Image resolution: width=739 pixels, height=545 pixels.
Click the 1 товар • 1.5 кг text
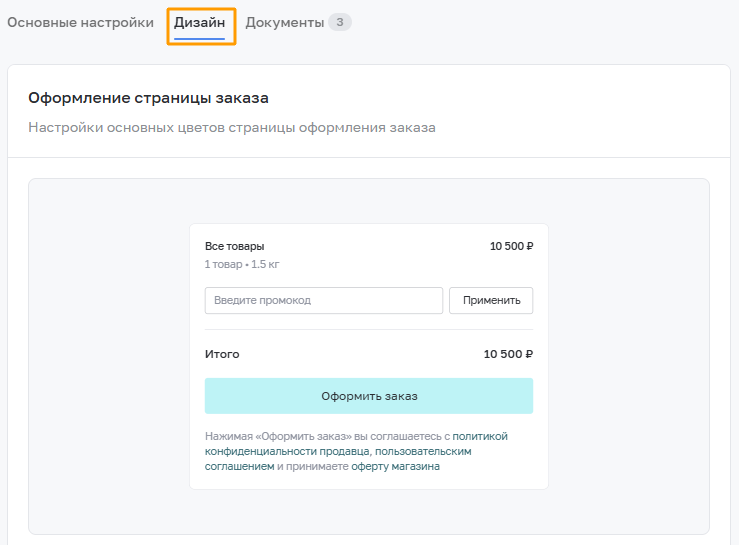(x=242, y=264)
